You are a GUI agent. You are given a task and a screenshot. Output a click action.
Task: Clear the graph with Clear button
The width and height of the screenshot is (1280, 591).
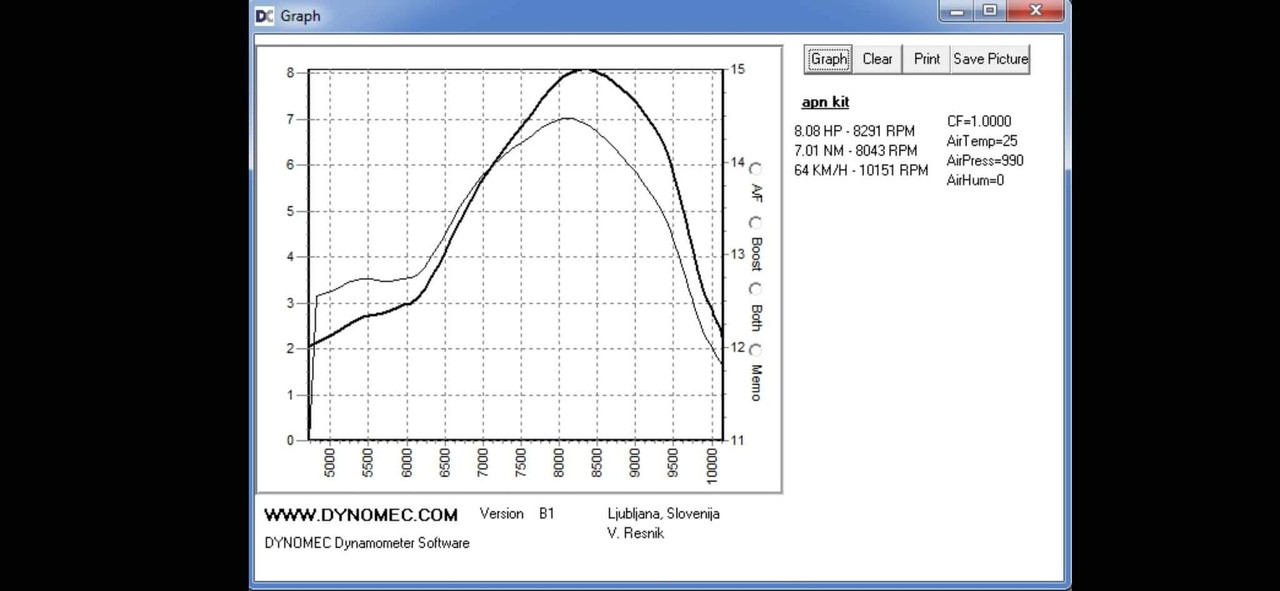pos(877,59)
